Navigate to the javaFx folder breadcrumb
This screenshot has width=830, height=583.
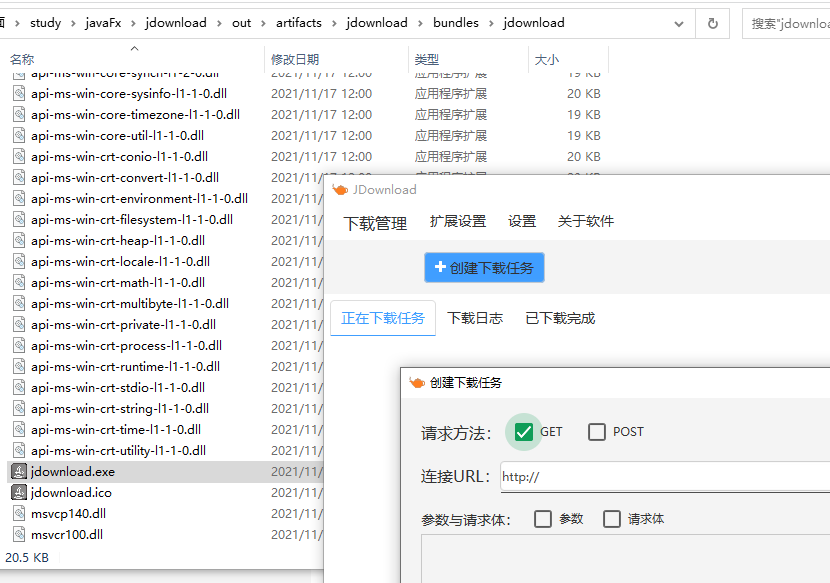[103, 23]
